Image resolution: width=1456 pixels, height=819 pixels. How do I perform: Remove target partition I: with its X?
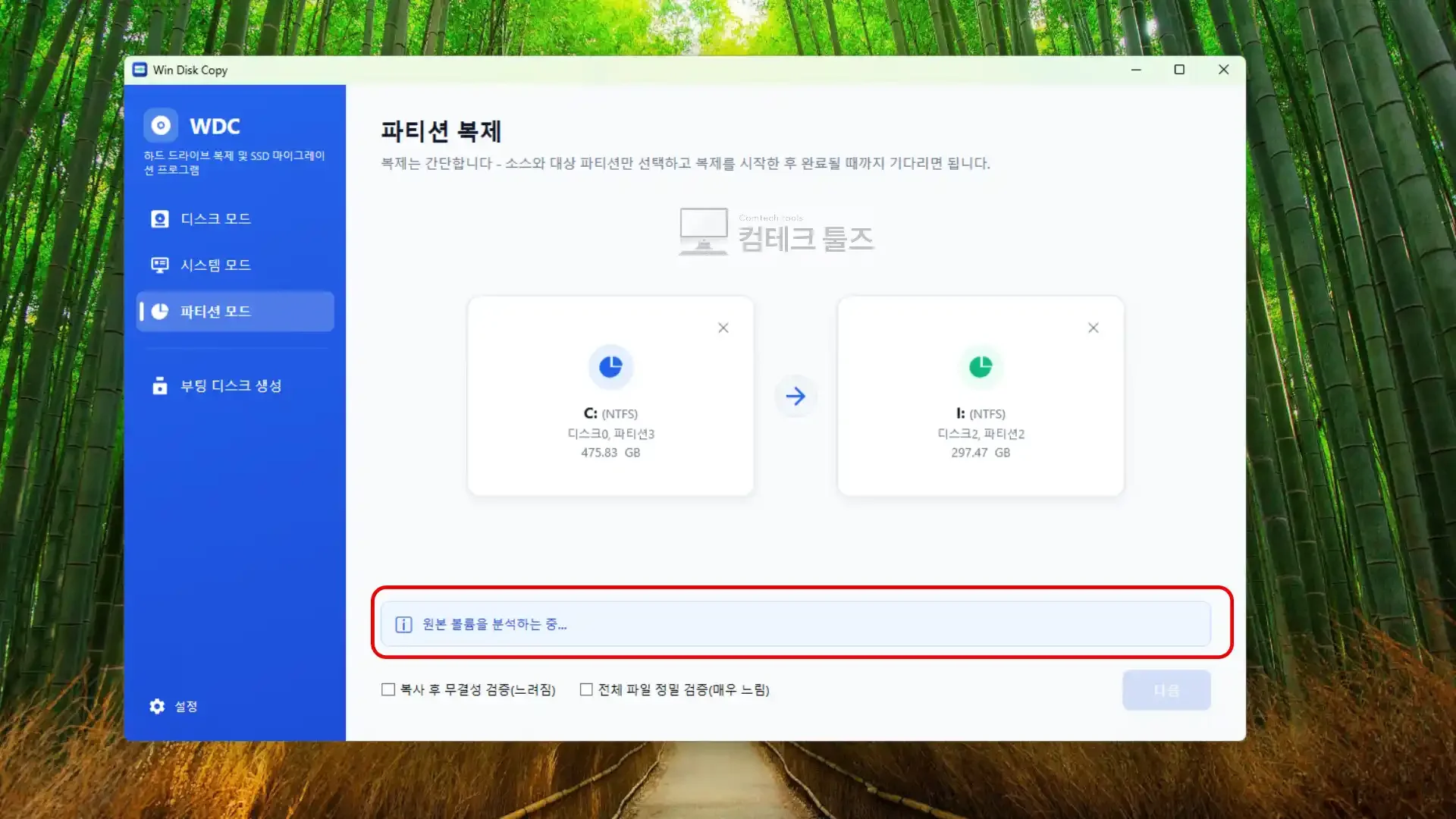coord(1094,328)
